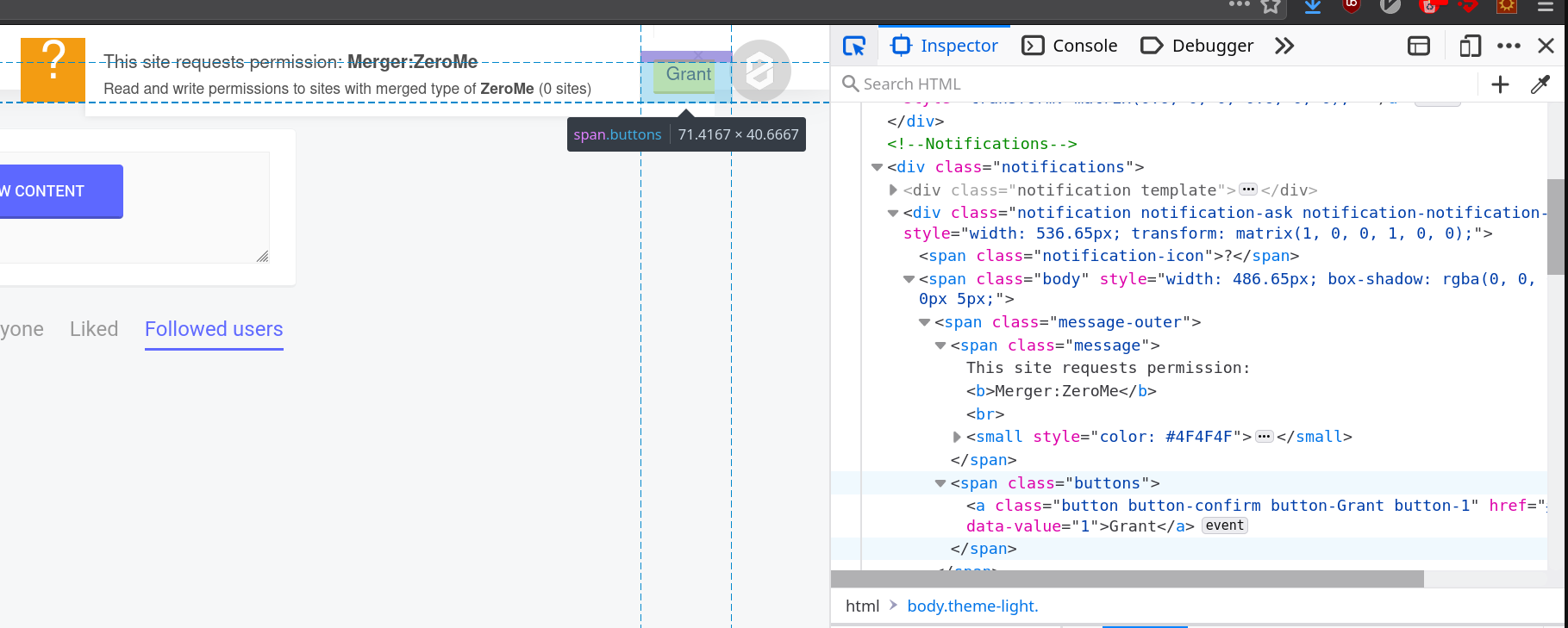Select an iframe as the target document
1568x628 pixels.
point(1419,46)
